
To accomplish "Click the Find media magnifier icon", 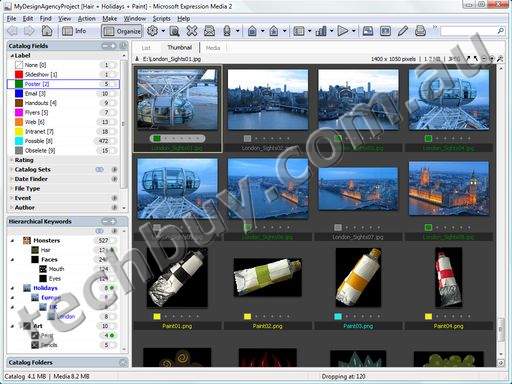I will coord(174,31).
